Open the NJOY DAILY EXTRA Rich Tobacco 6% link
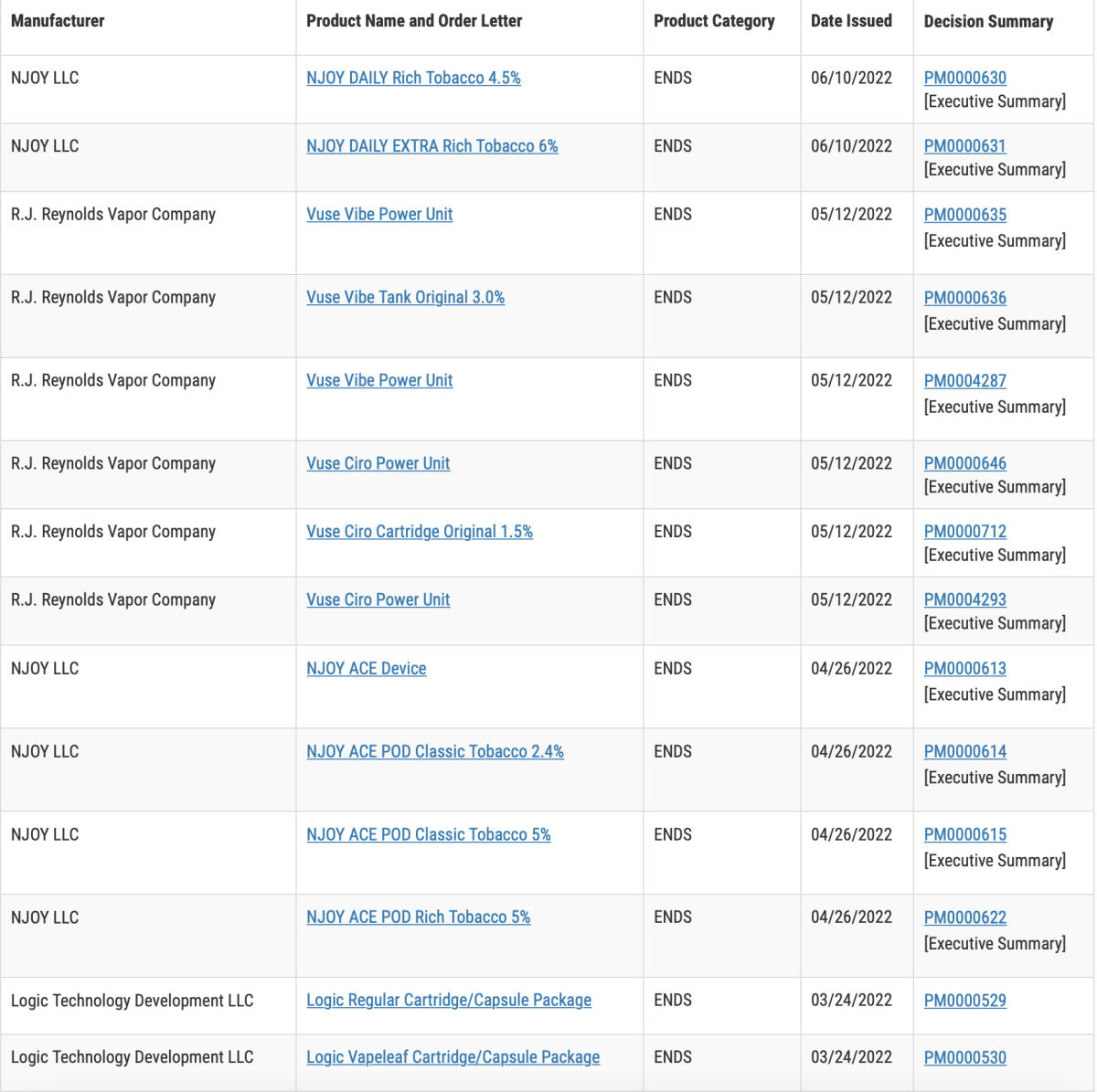The width and height of the screenshot is (1097, 1092). pos(432,146)
